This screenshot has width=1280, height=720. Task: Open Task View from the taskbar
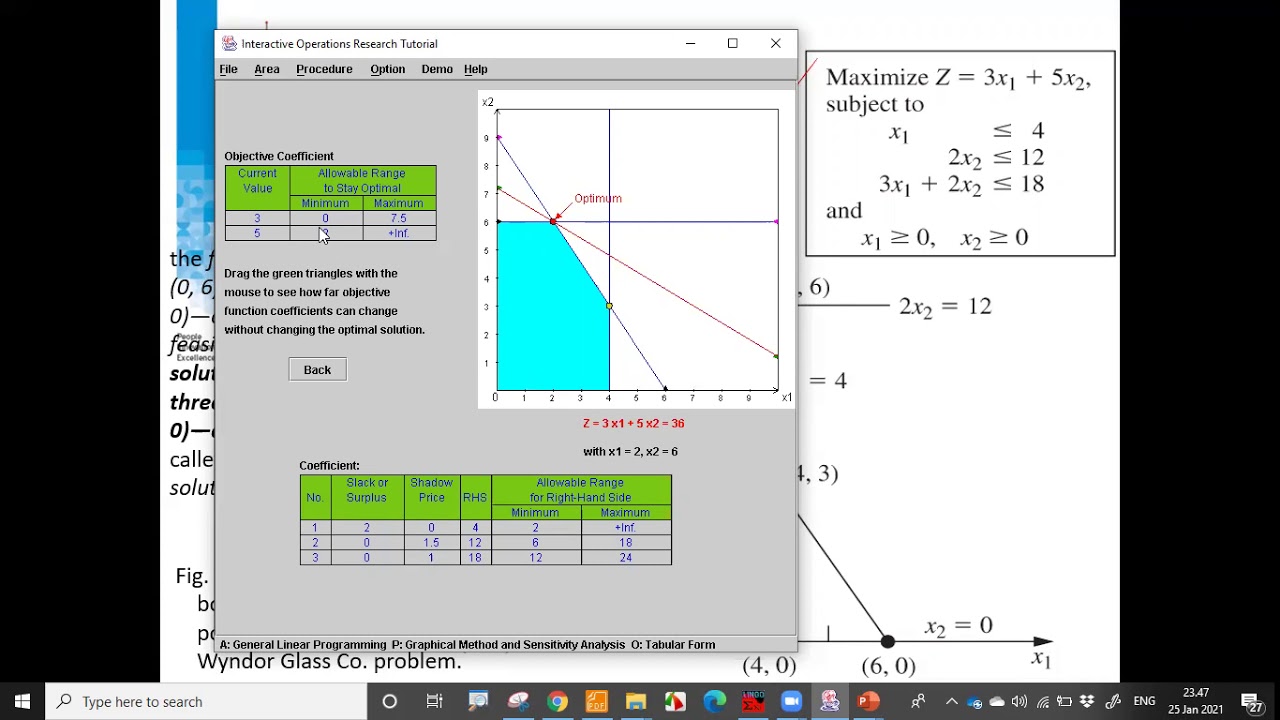pyautogui.click(x=434, y=701)
